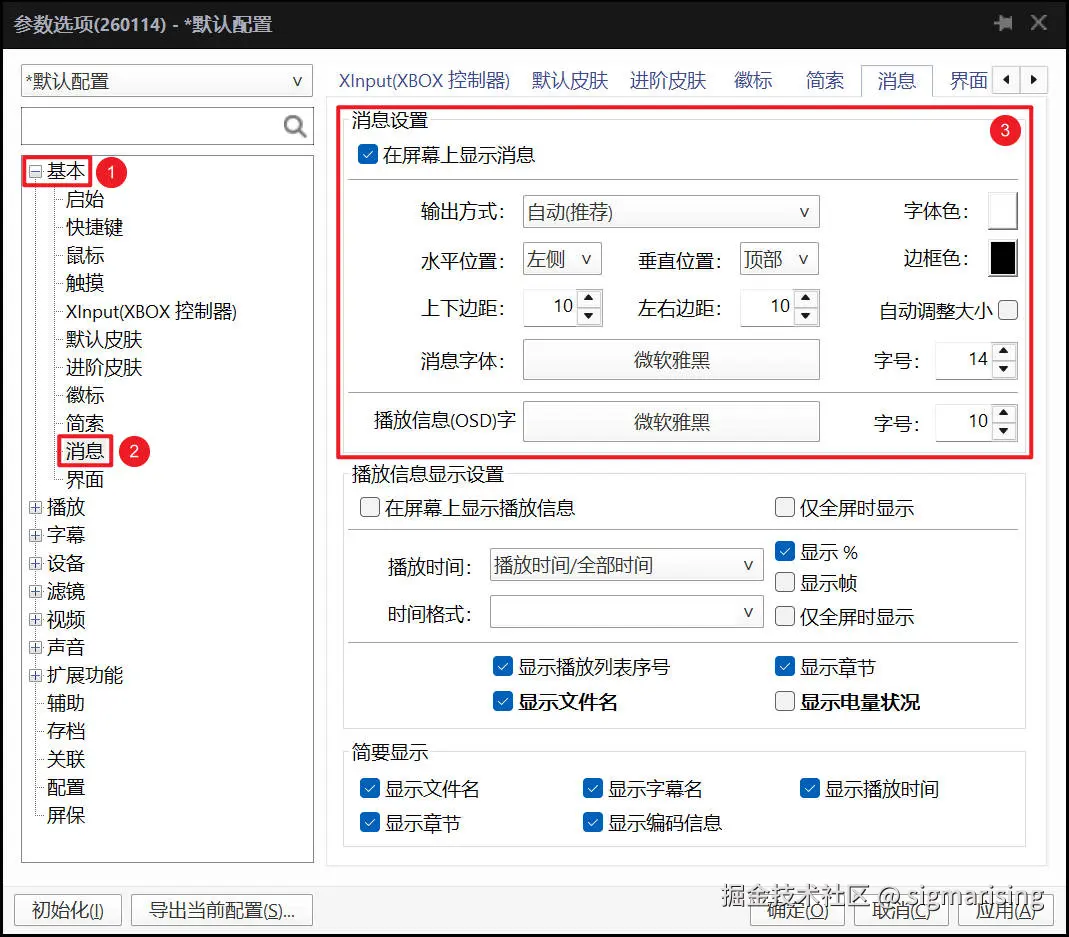1069x937 pixels.
Task: Click 微软雅黑 to change the message font
Action: [671, 360]
